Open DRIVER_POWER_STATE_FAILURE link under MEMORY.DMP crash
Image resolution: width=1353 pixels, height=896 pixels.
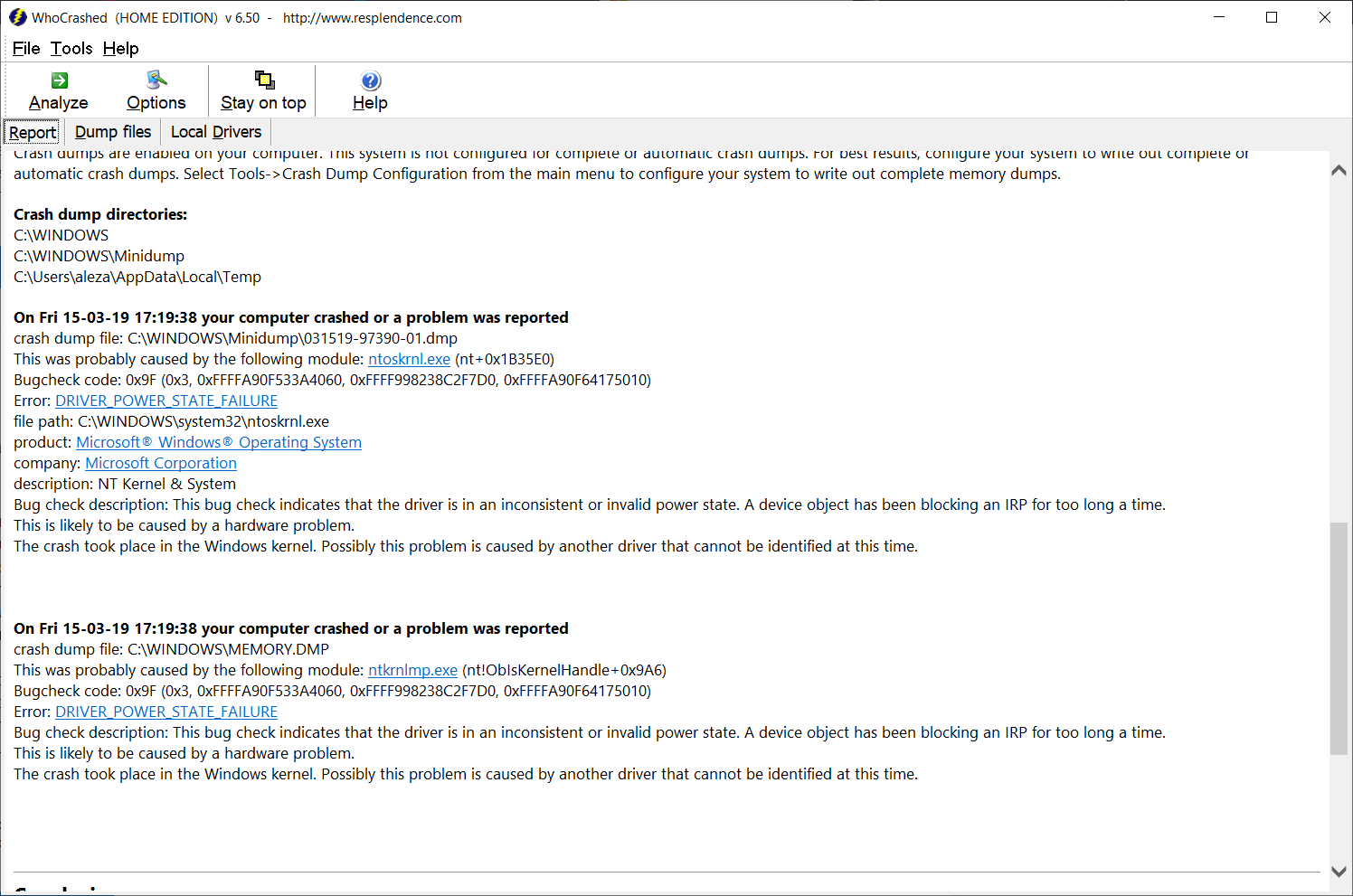166,712
